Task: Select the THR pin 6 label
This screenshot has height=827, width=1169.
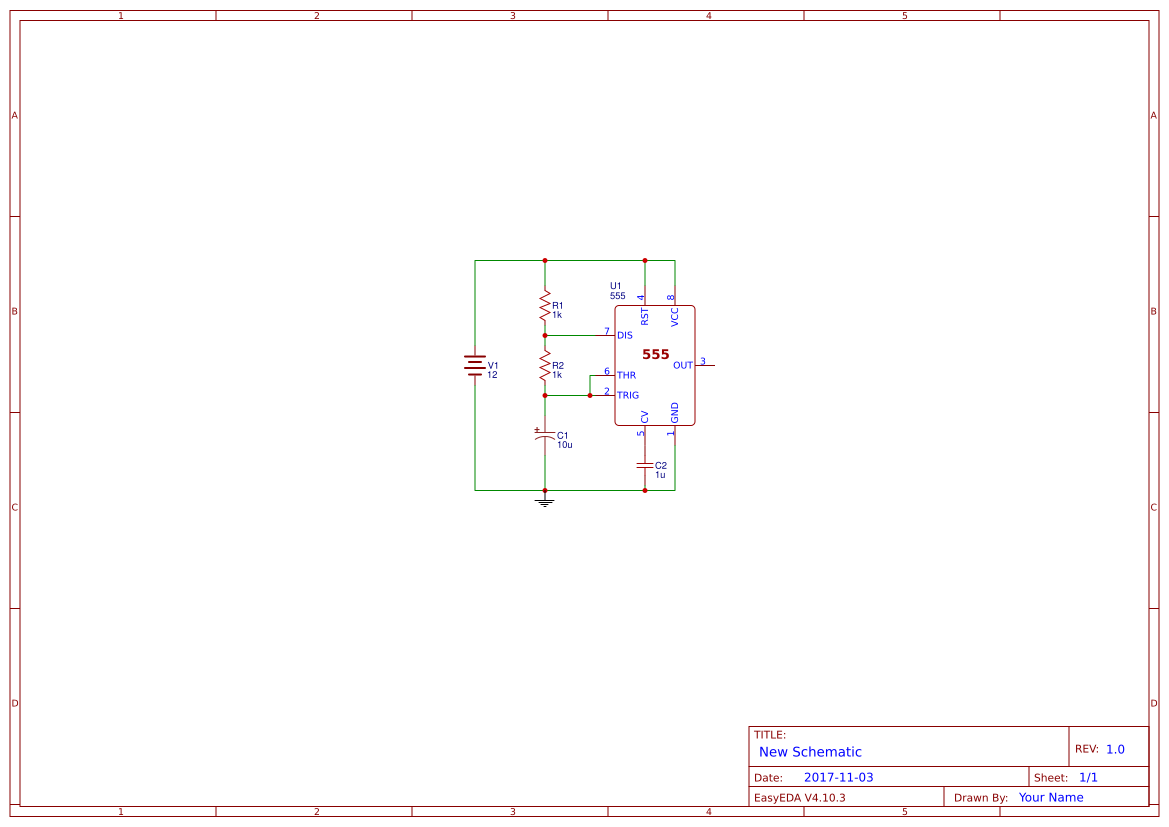Action: pyautogui.click(x=627, y=376)
